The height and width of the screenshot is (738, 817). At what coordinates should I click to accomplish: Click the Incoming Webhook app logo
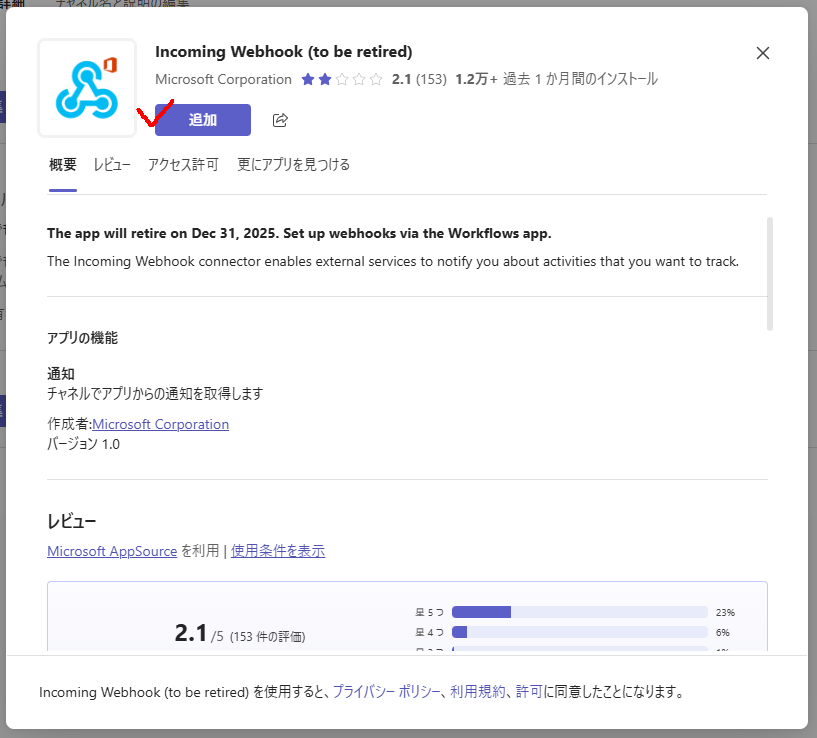pyautogui.click(x=87, y=88)
